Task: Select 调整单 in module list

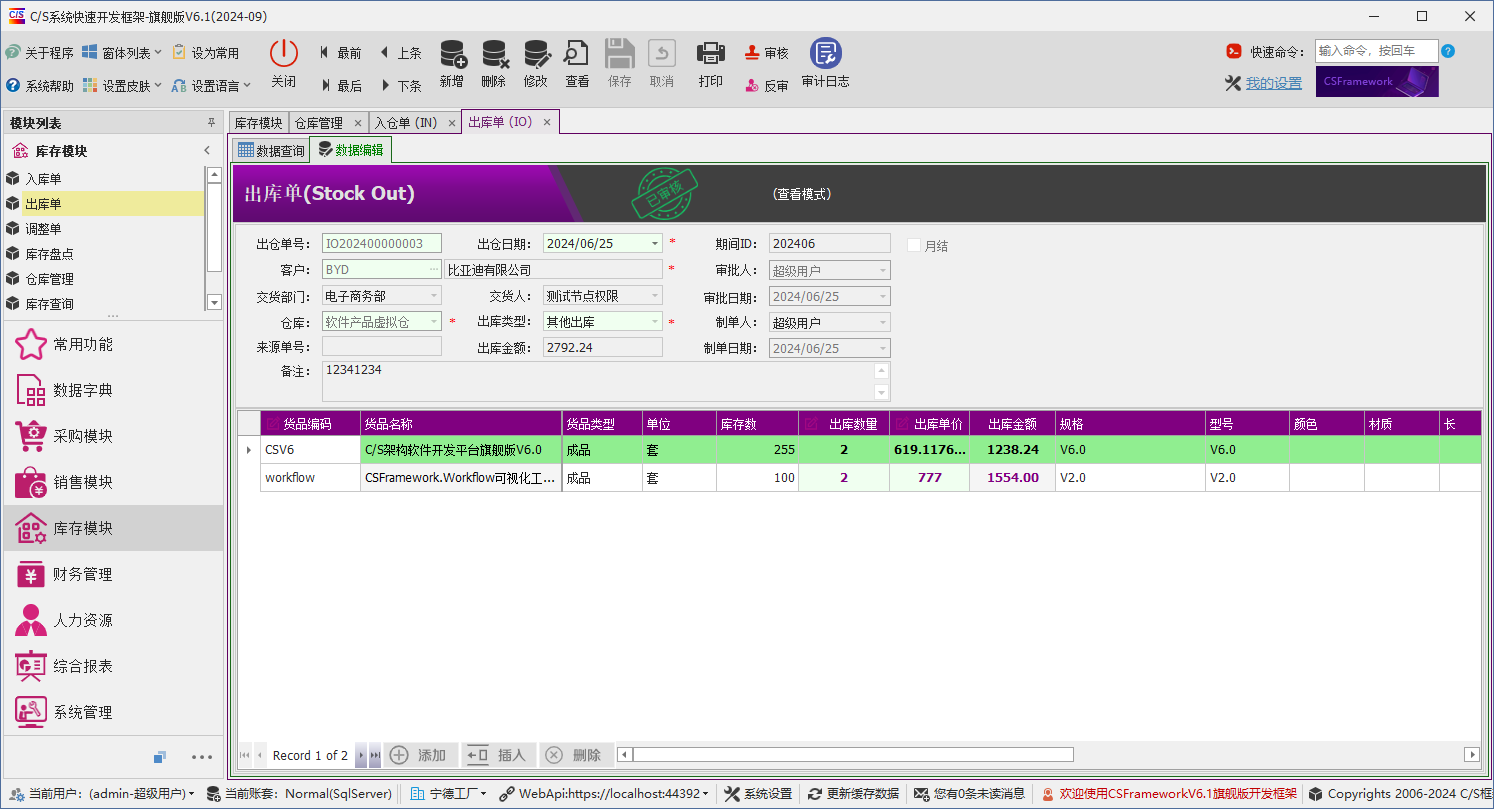Action: pyautogui.click(x=103, y=229)
